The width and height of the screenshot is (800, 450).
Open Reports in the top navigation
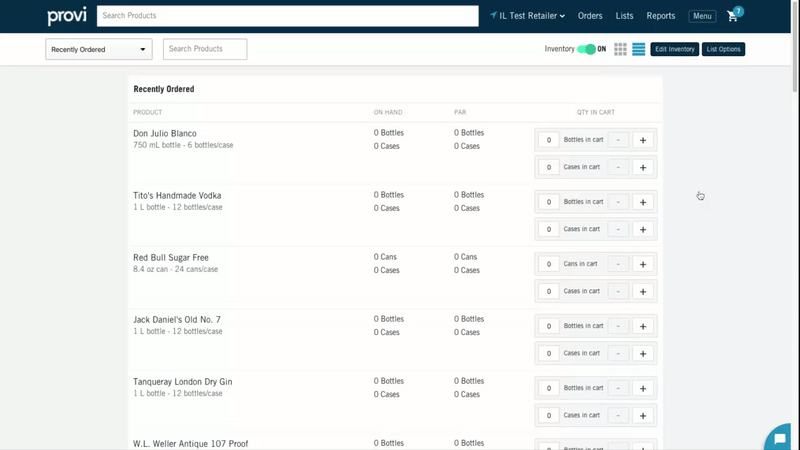pos(661,16)
